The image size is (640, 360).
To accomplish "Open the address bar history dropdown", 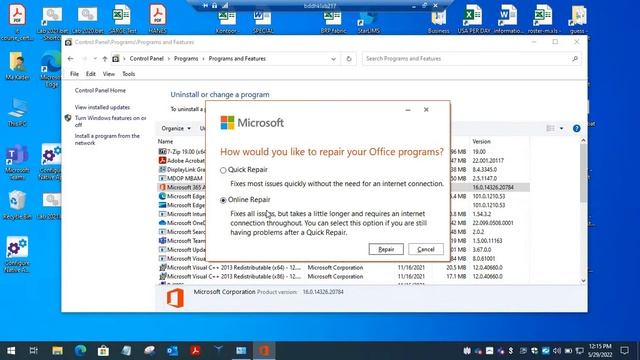I will pyautogui.click(x=333, y=59).
